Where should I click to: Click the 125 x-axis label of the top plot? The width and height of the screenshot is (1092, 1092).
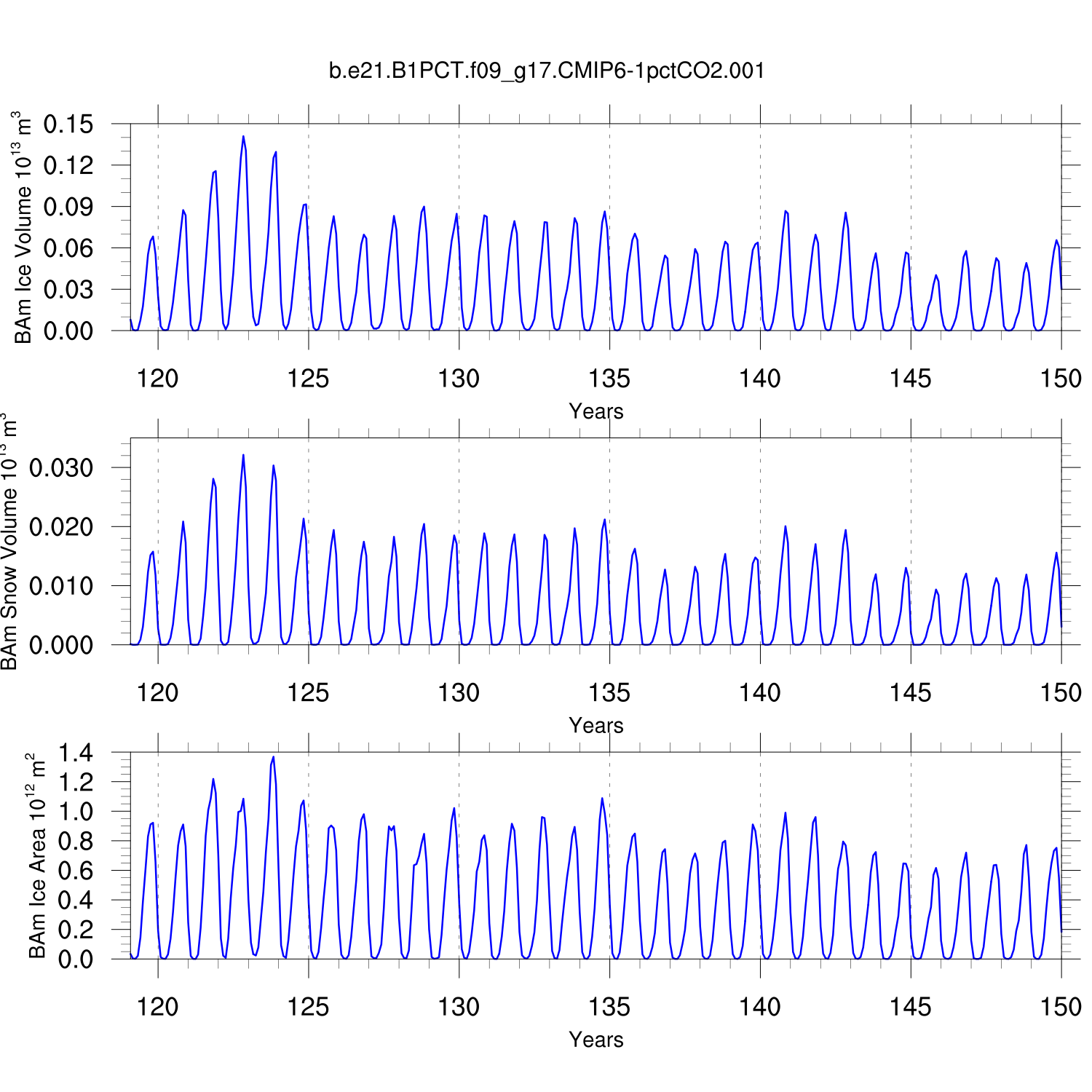[x=308, y=379]
